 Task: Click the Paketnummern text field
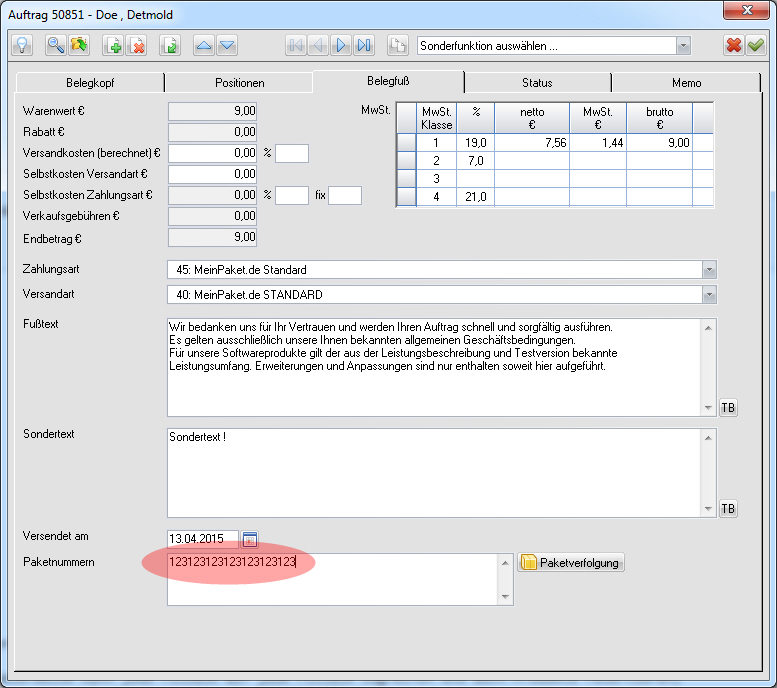coord(333,579)
